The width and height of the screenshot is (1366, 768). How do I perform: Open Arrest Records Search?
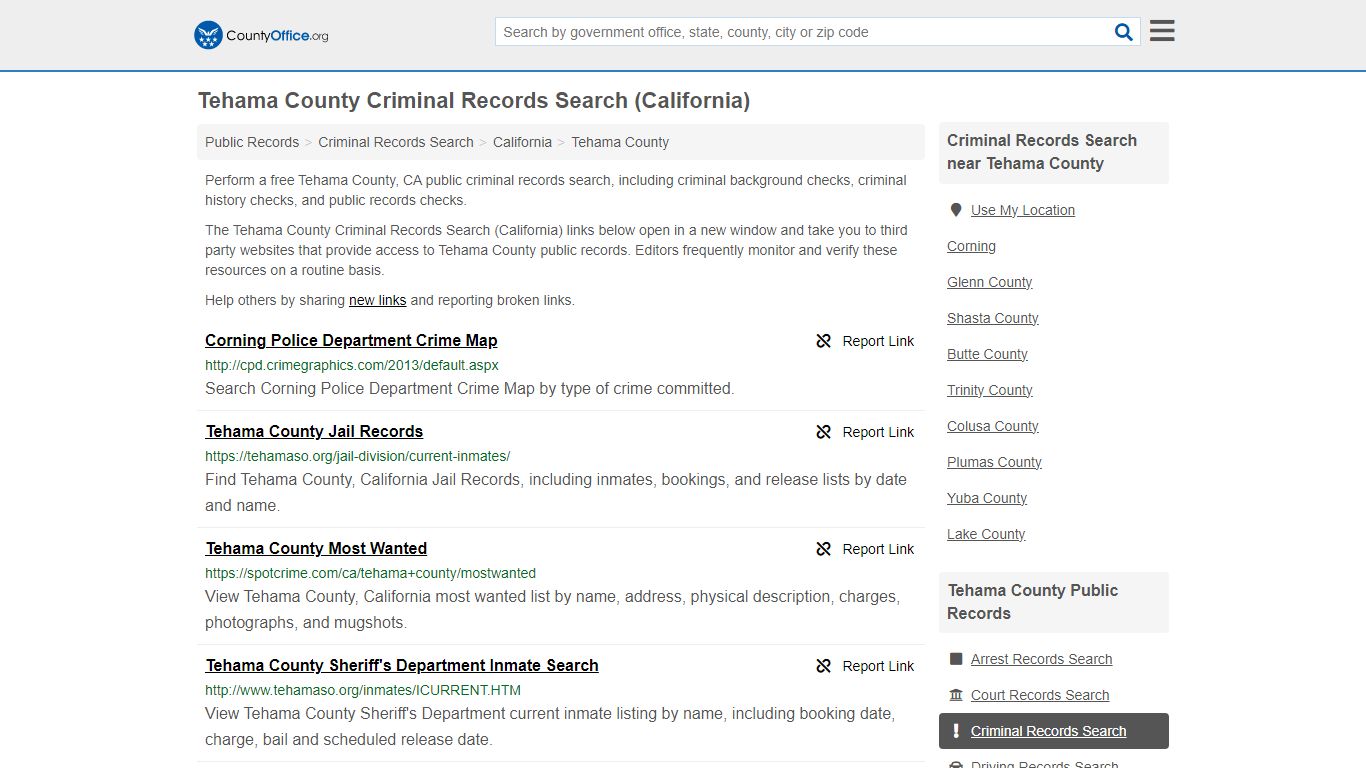point(1041,659)
